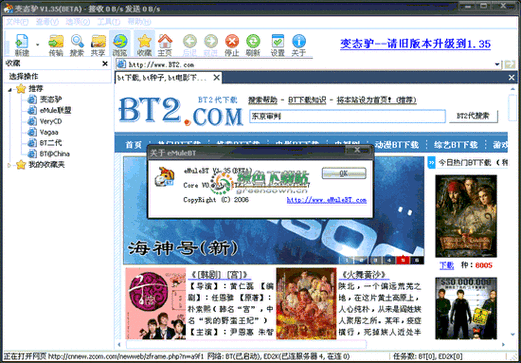Click the eMule donkey icon in About dialog
The image size is (521, 363).
165,177
